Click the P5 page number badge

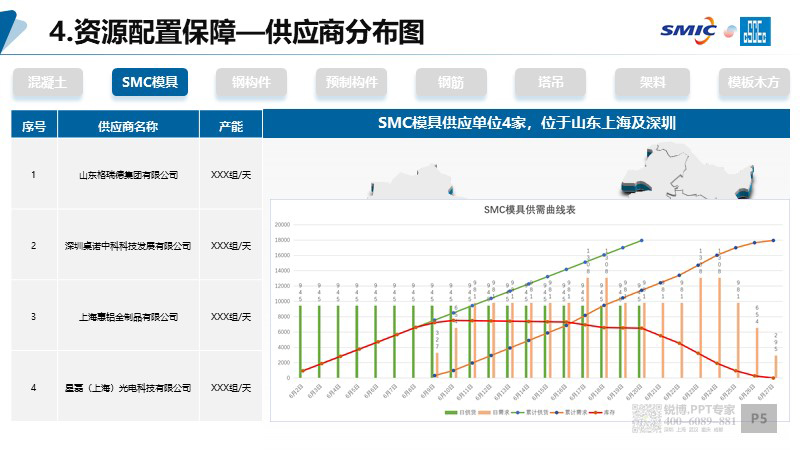tap(758, 418)
